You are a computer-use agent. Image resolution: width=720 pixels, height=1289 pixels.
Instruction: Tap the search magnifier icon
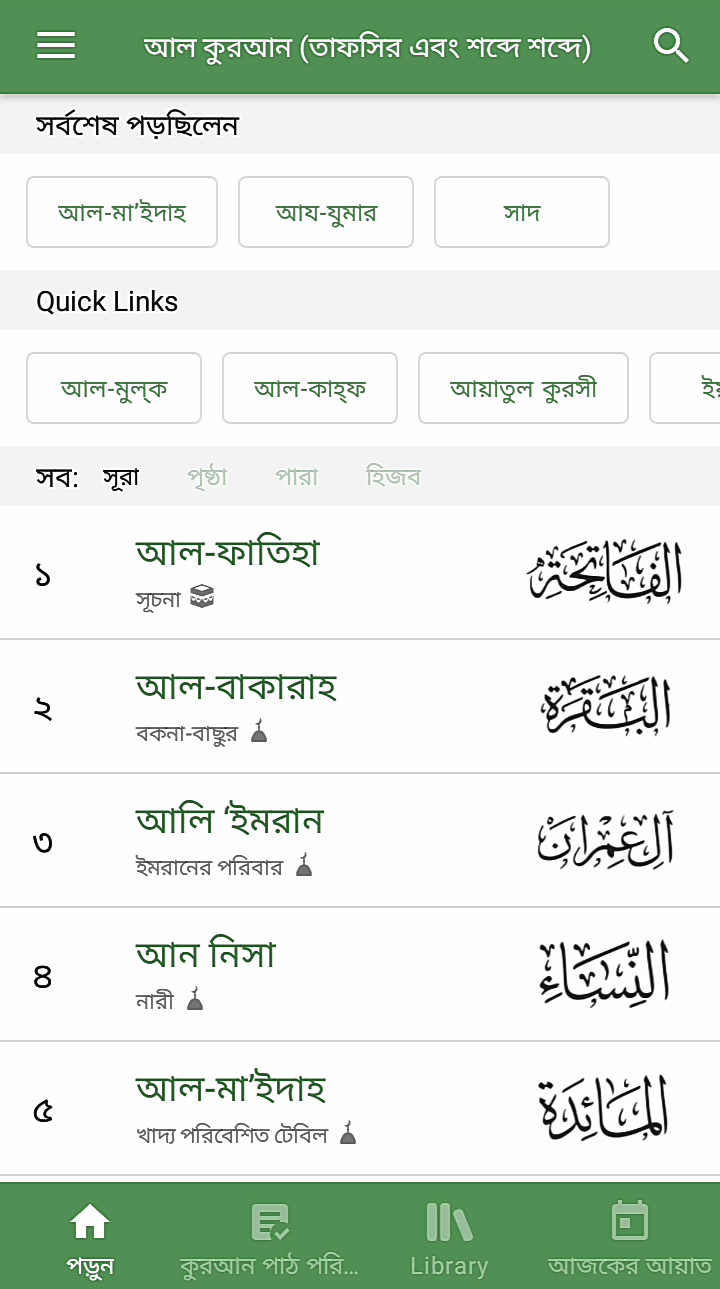coord(671,46)
